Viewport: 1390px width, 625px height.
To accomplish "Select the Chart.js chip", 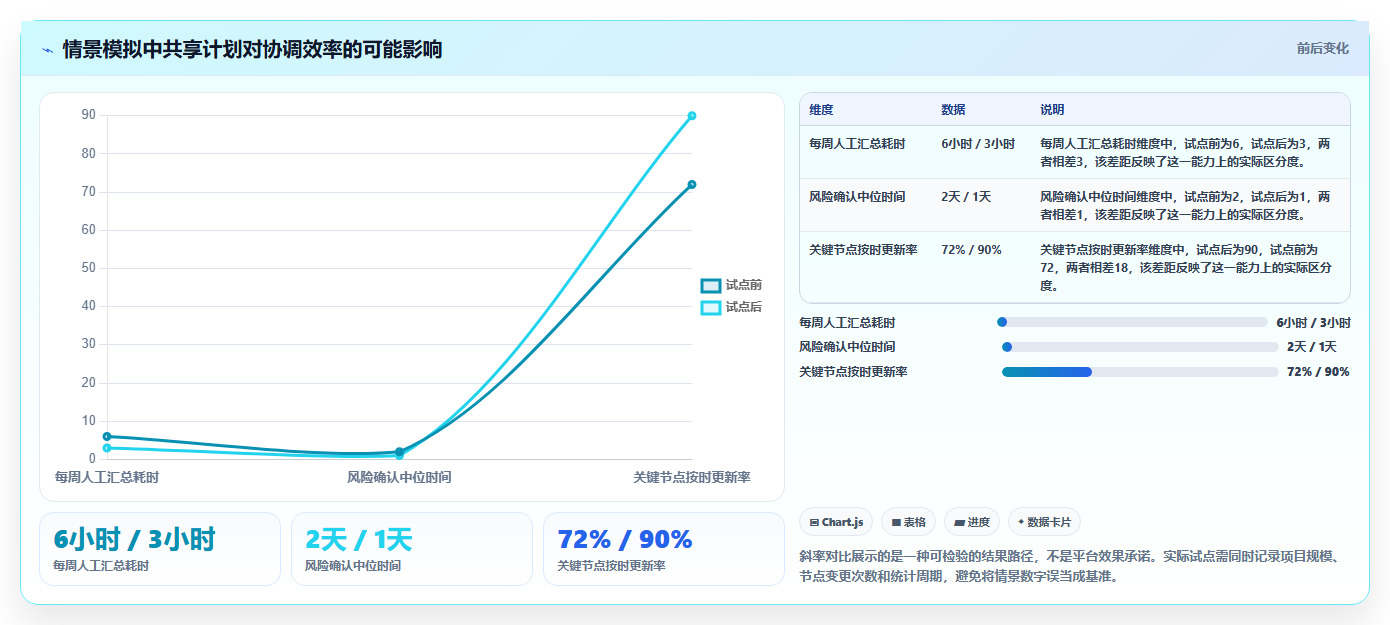I will point(836,522).
